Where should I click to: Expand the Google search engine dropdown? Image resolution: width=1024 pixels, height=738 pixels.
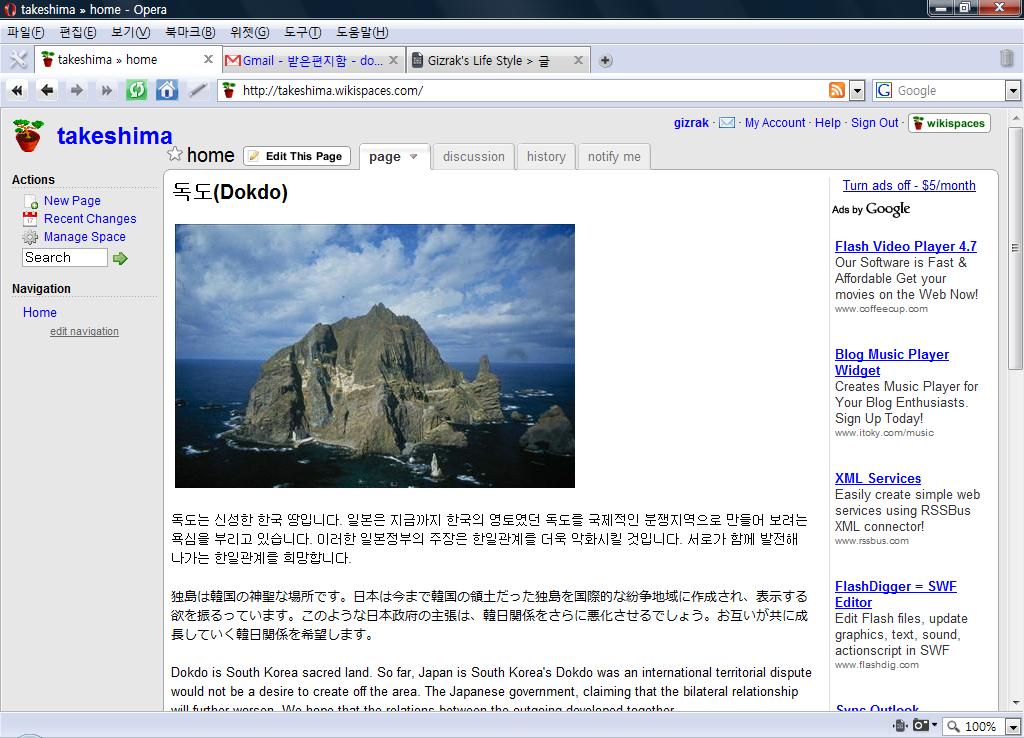pos(1012,91)
